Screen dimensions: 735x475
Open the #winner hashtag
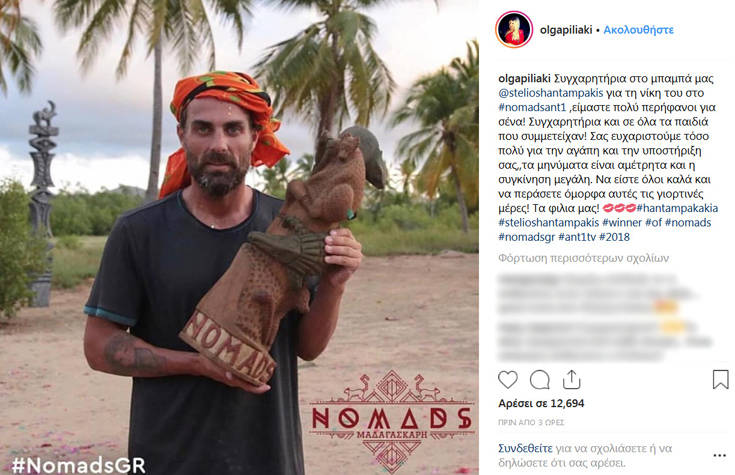(622, 222)
